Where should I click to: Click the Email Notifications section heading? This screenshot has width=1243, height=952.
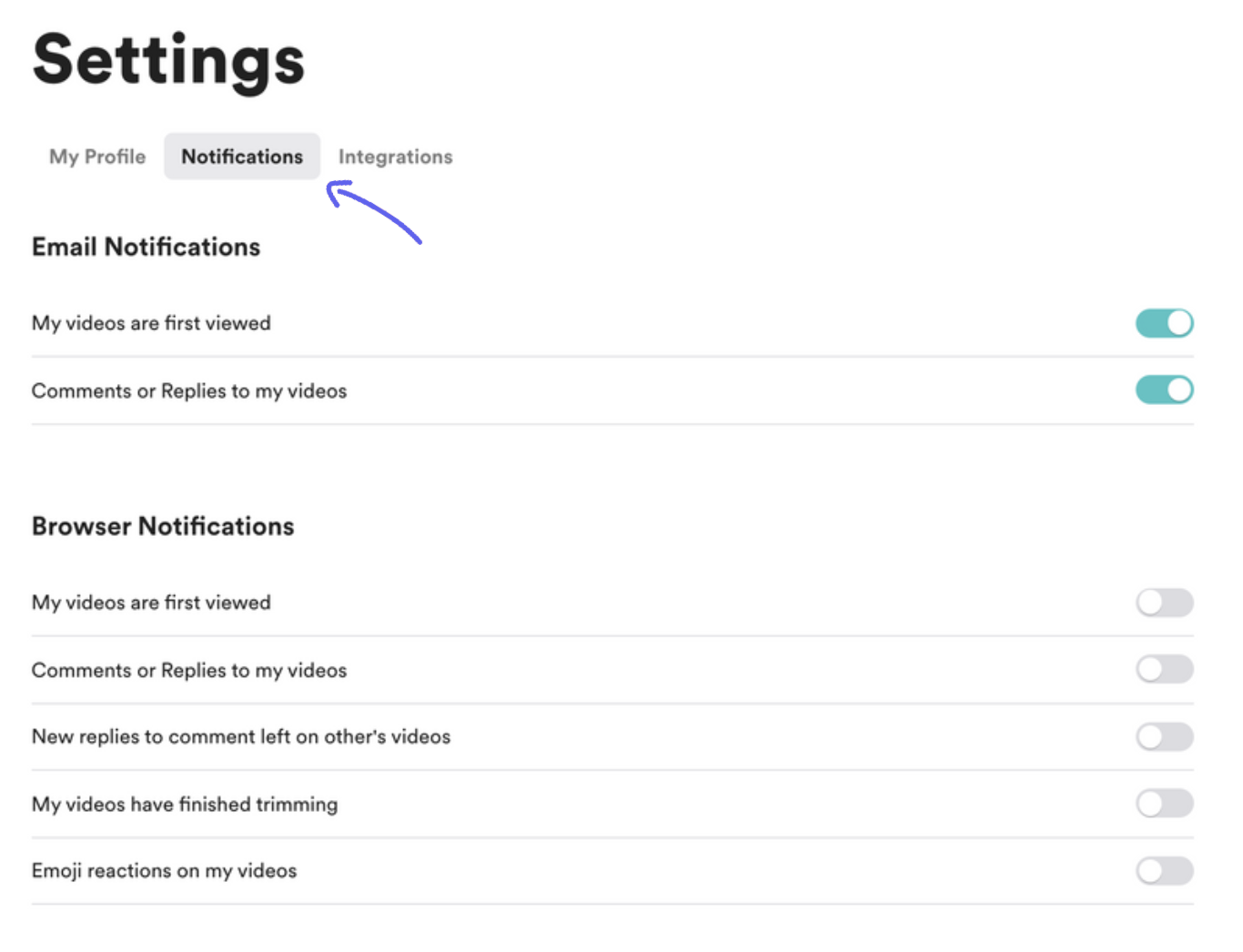tap(146, 247)
